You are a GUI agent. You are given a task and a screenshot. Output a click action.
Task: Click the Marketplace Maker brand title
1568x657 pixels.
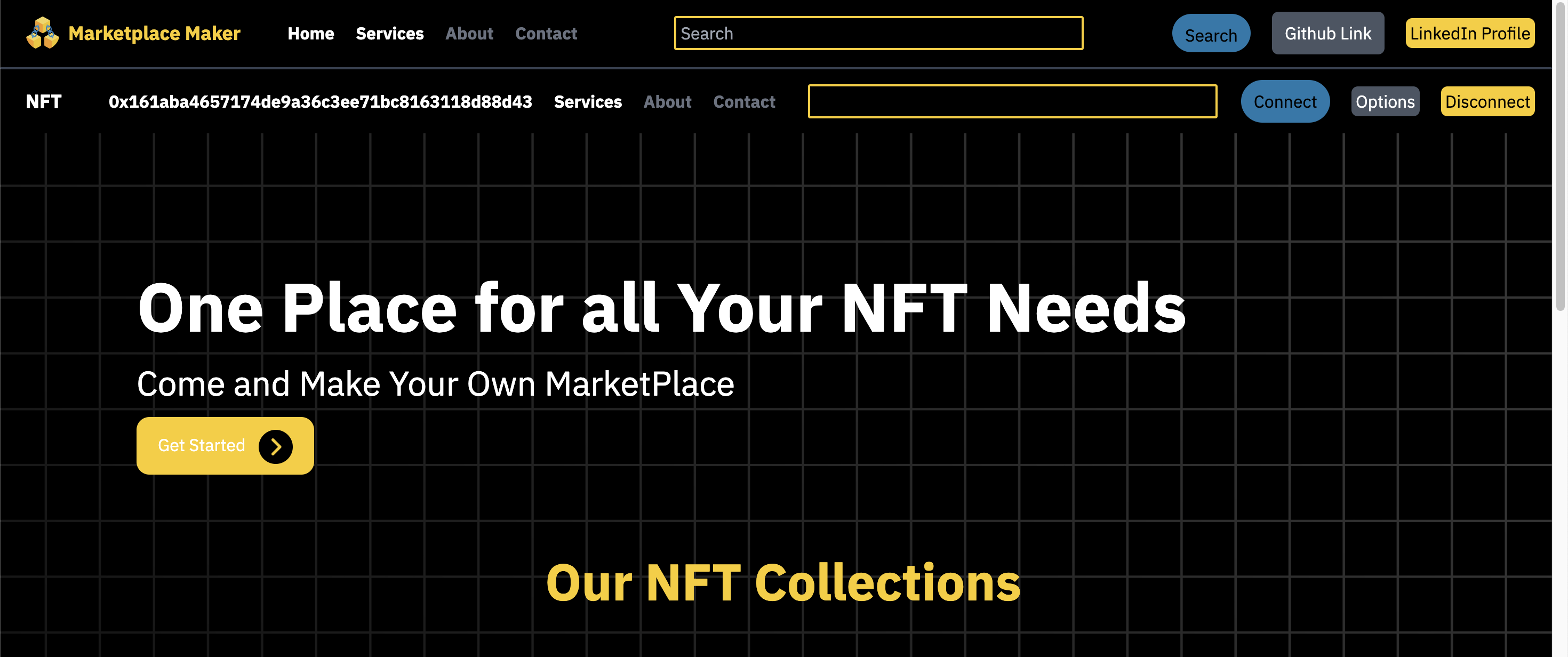point(154,34)
